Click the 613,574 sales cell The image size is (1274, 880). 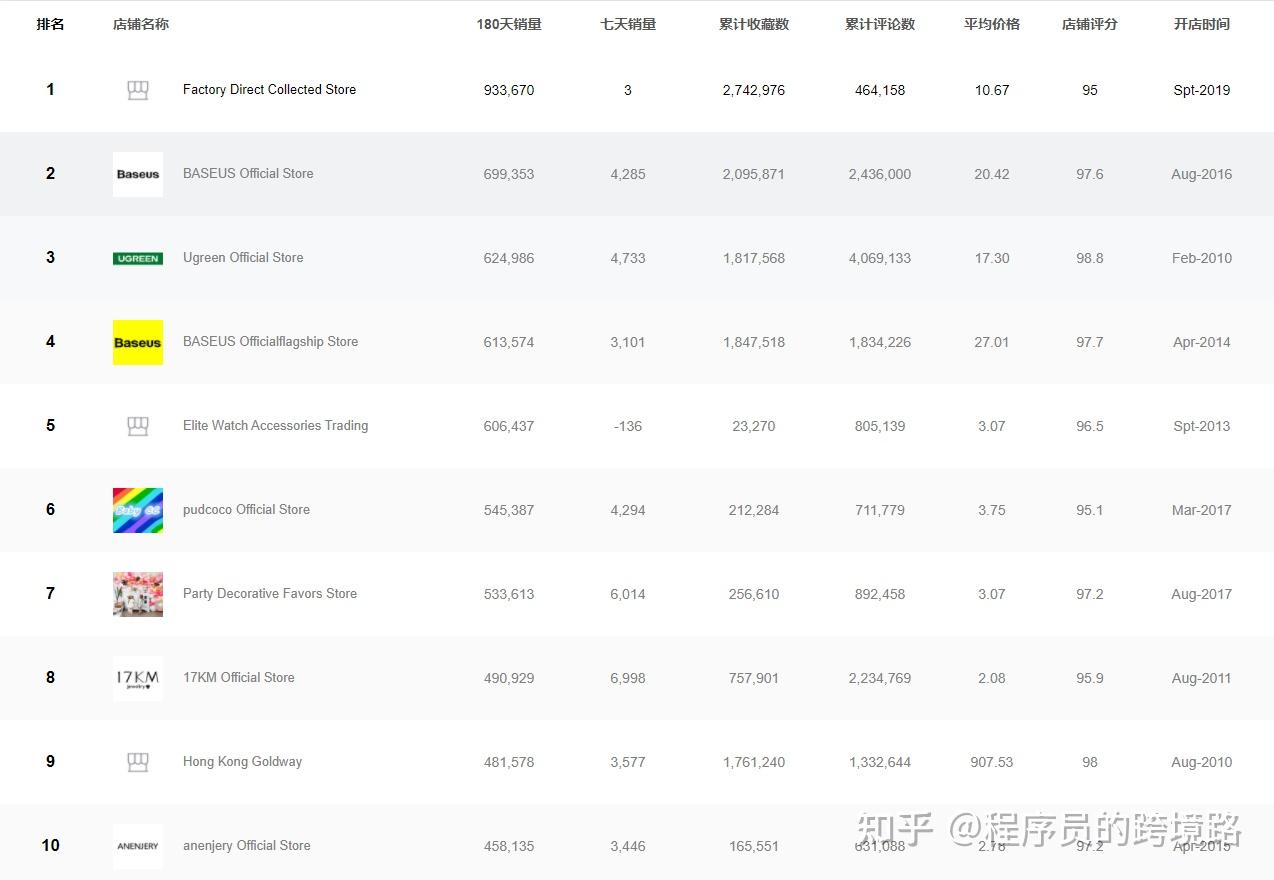[509, 342]
